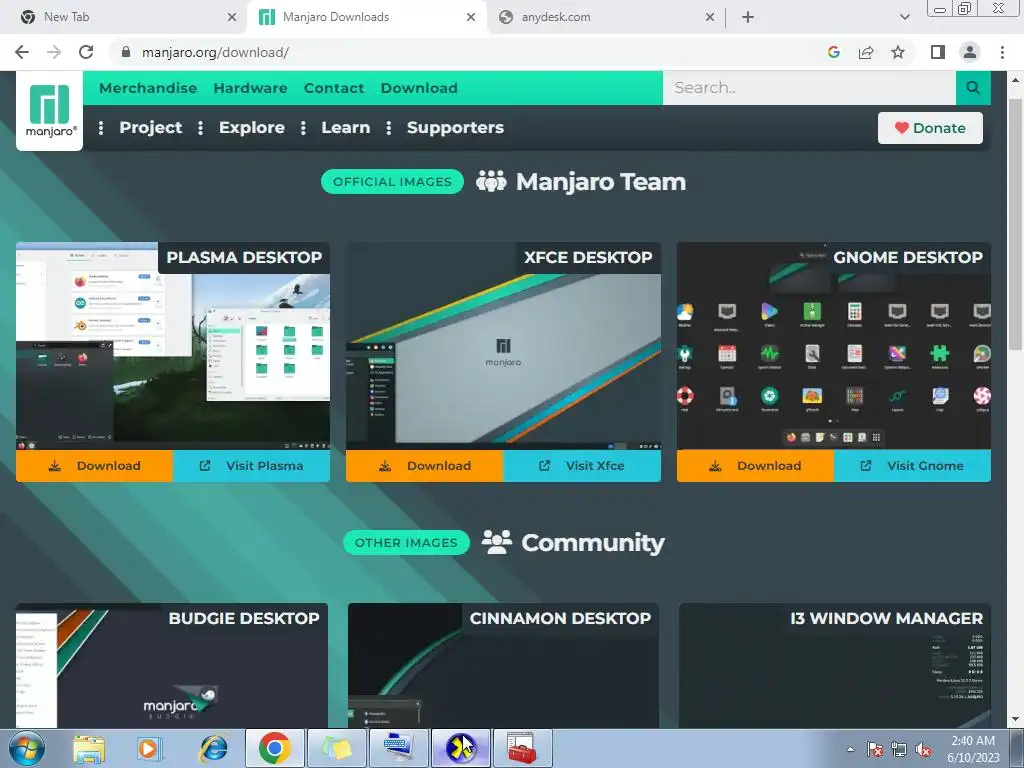Click the taskbar clock showing 2:40 AM
The image size is (1024, 768).
pos(973,749)
